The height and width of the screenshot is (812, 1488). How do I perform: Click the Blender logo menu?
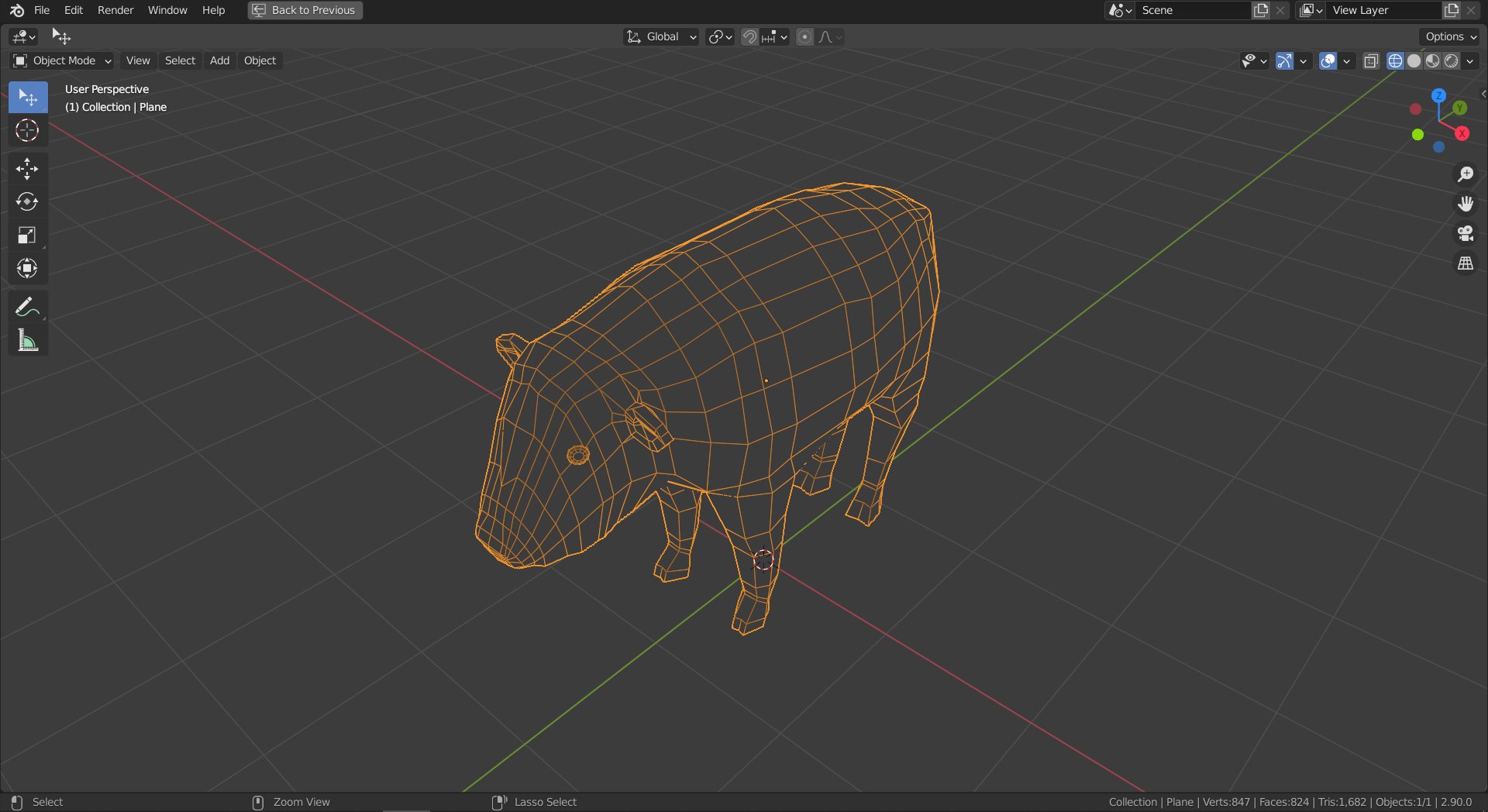[17, 10]
